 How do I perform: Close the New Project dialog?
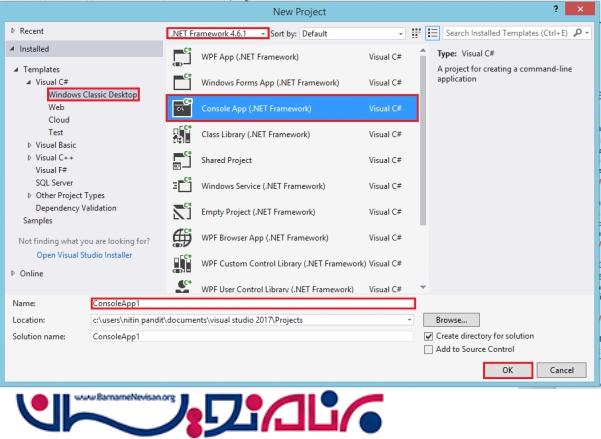coord(580,9)
